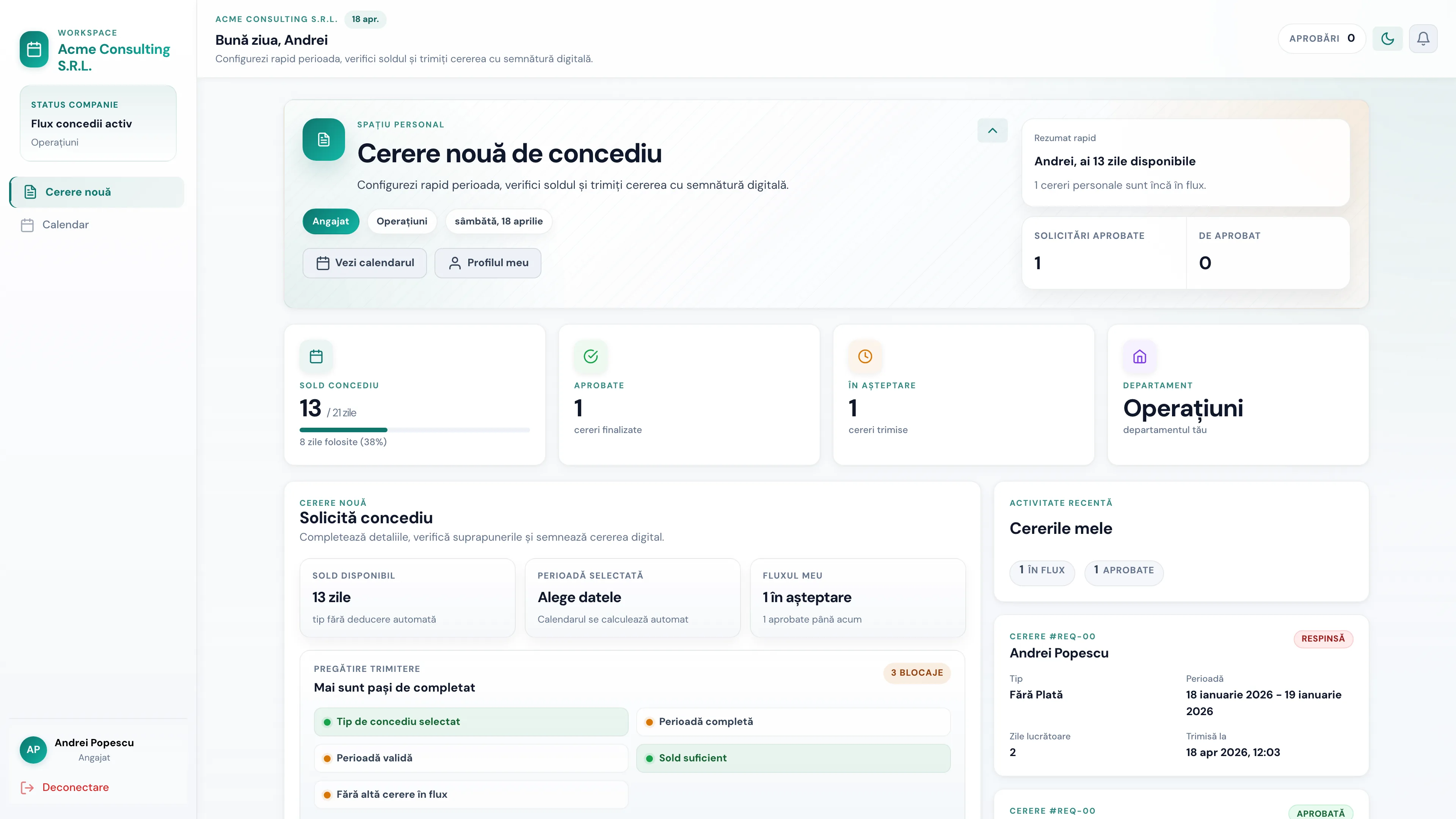The width and height of the screenshot is (1456, 819).
Task: Click Perioadă completă checklist item
Action: coord(793,722)
